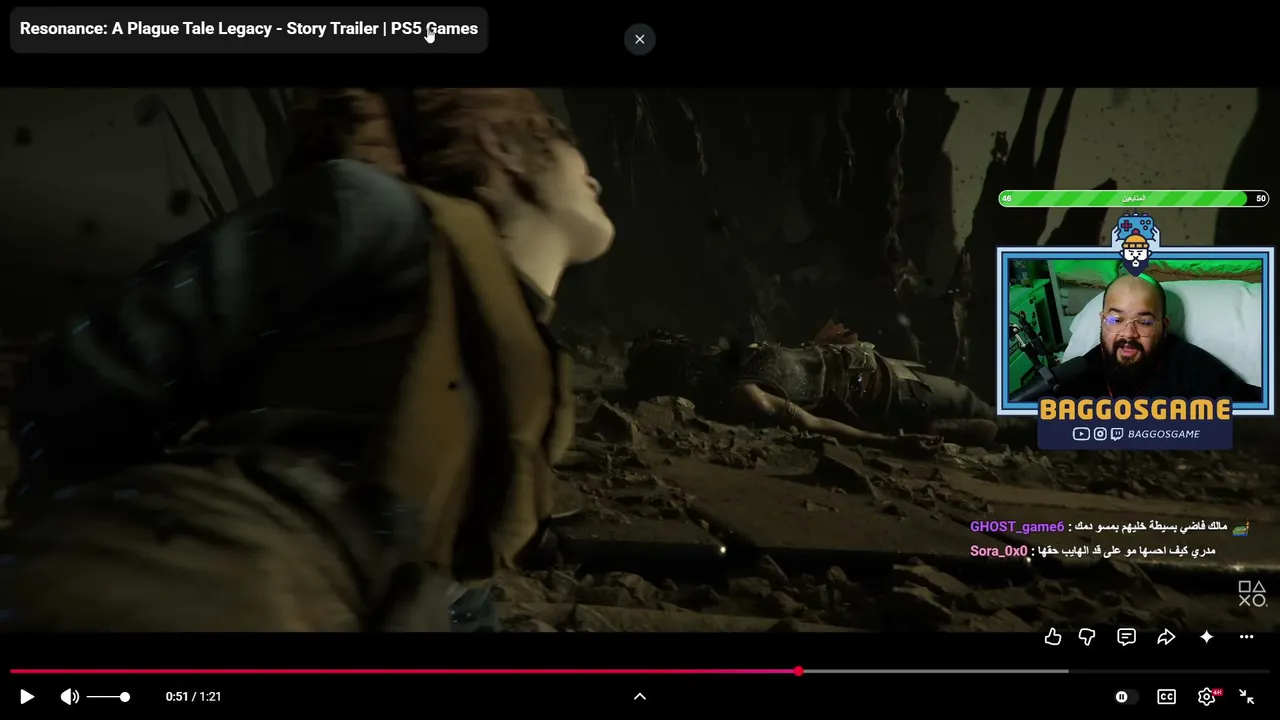
Task: Exit fullscreen mode
Action: [1247, 697]
